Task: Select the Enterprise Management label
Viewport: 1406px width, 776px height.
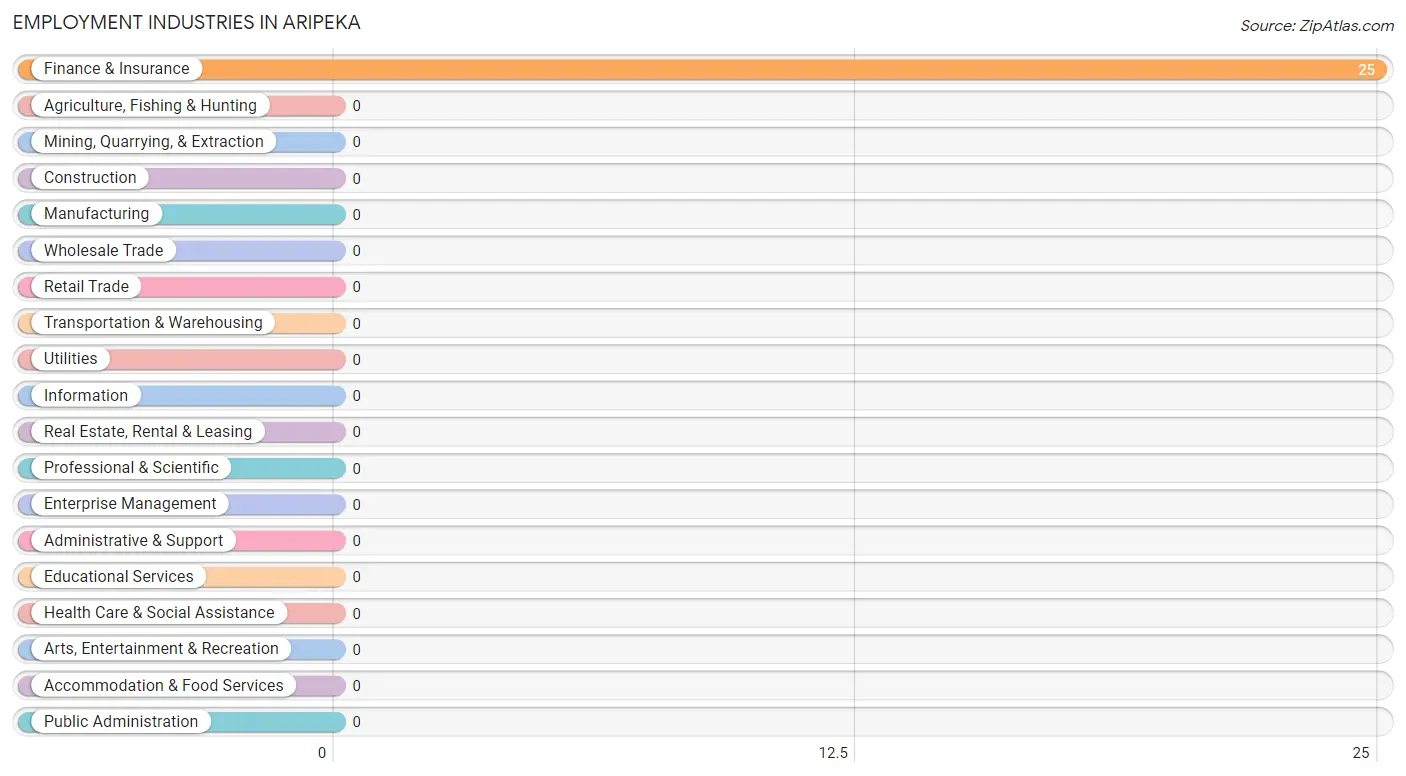Action: (x=130, y=504)
